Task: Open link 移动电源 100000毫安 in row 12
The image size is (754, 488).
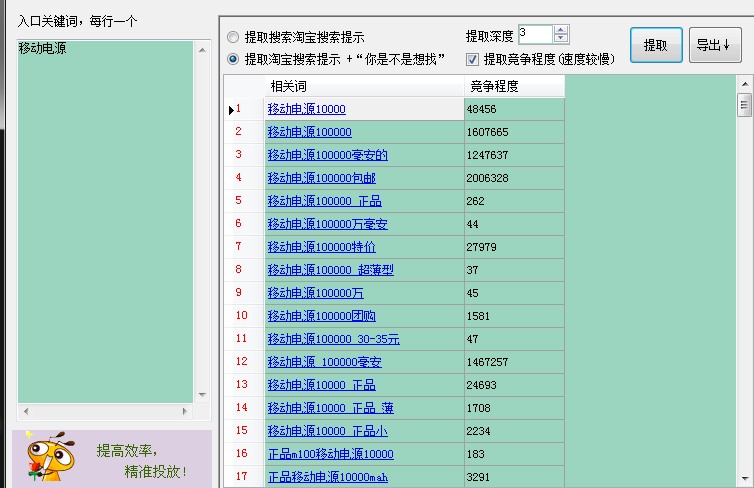Action: (325, 362)
